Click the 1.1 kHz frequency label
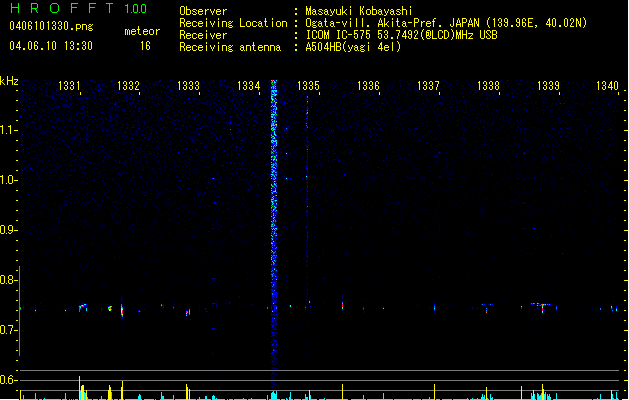Screen dimensions: 629x400 click(x=8, y=130)
